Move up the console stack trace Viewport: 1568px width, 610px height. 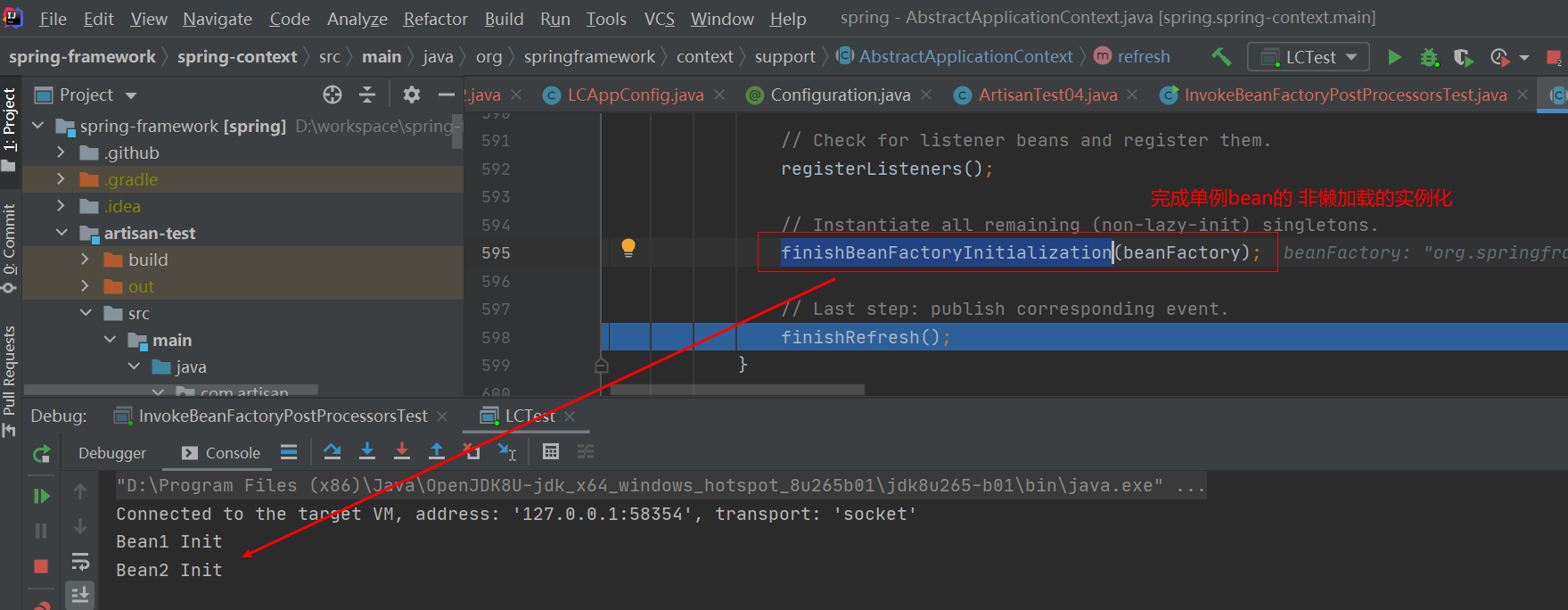click(80, 491)
